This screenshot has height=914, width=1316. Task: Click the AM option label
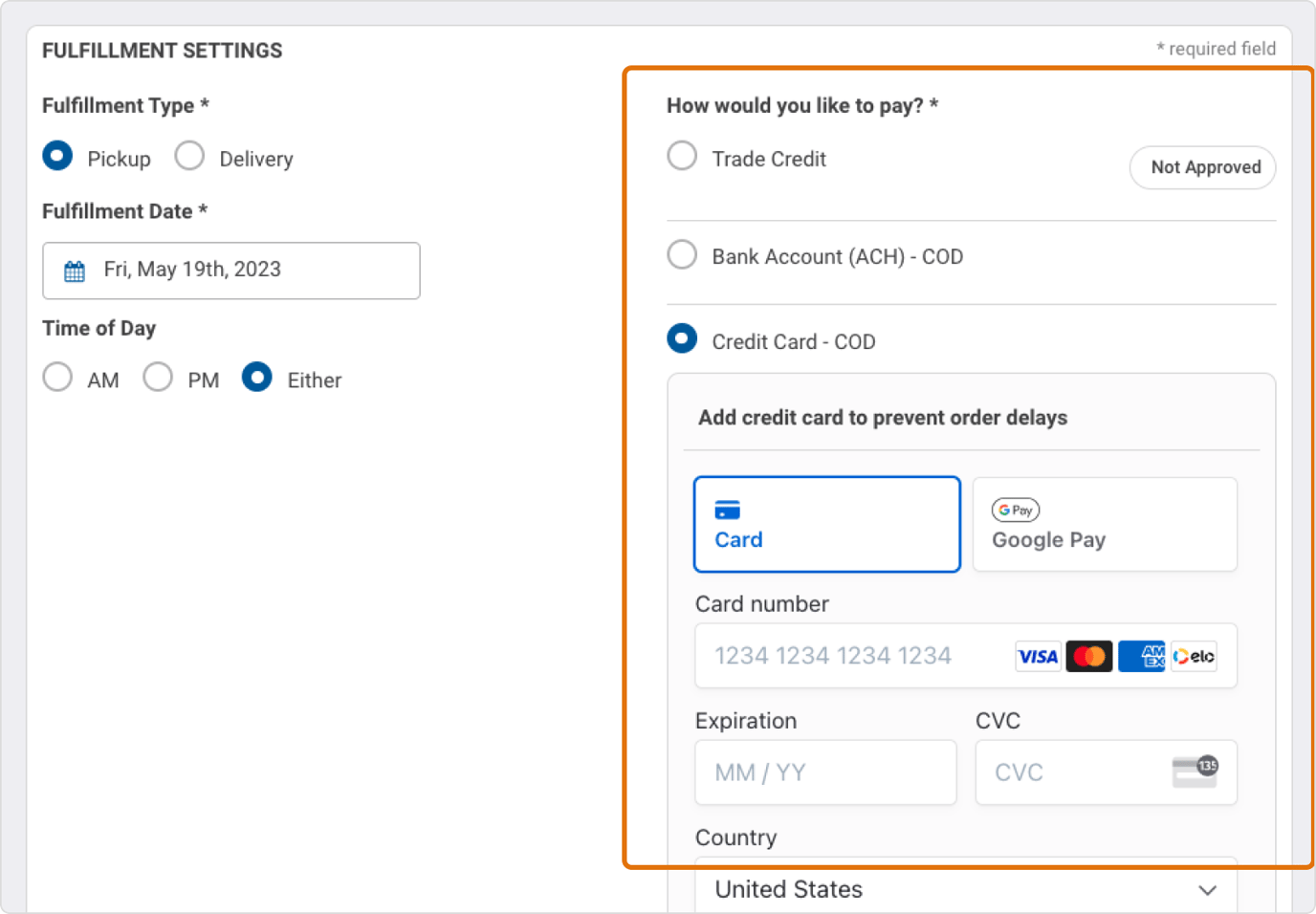click(x=103, y=379)
